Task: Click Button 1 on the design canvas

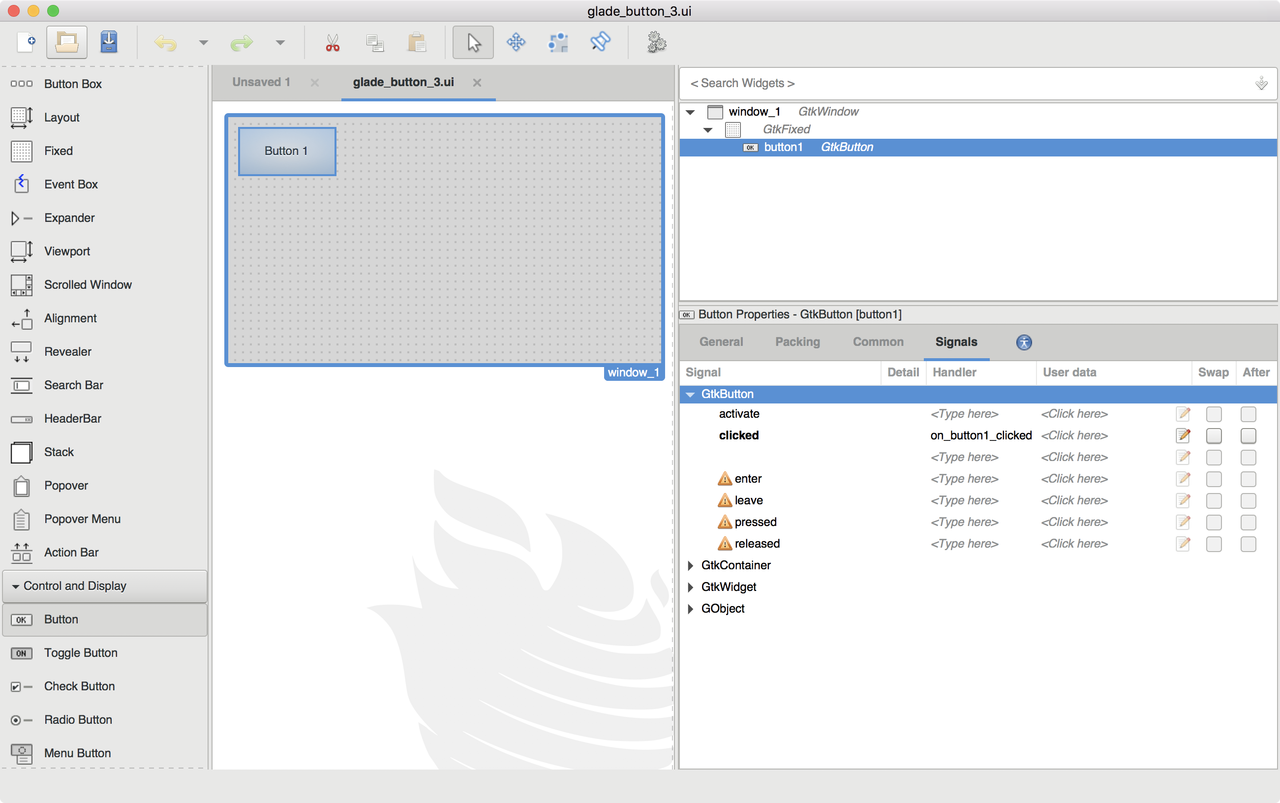Action: tap(286, 151)
